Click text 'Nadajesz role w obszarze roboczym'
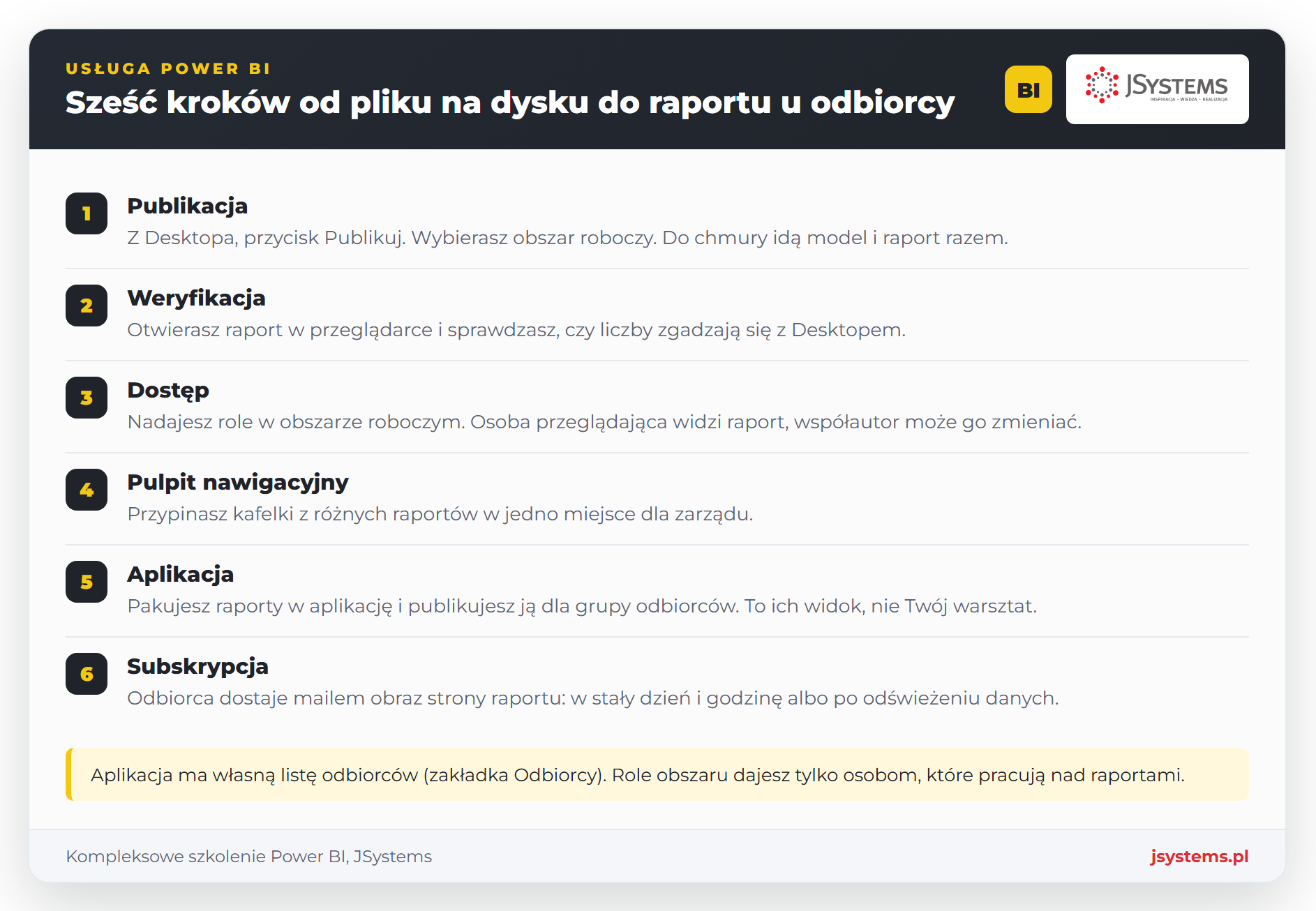 (x=295, y=422)
